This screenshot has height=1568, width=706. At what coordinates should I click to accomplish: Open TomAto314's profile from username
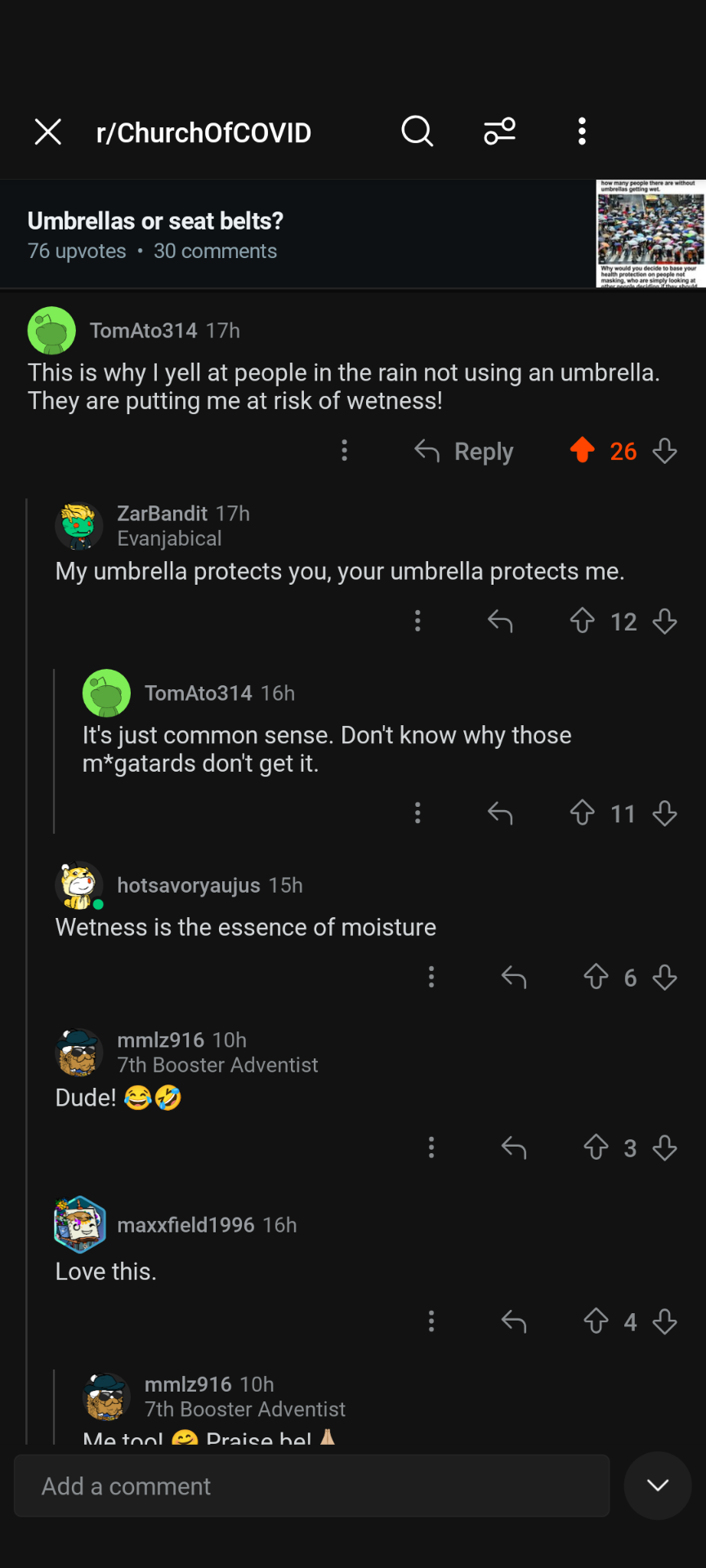click(x=143, y=331)
